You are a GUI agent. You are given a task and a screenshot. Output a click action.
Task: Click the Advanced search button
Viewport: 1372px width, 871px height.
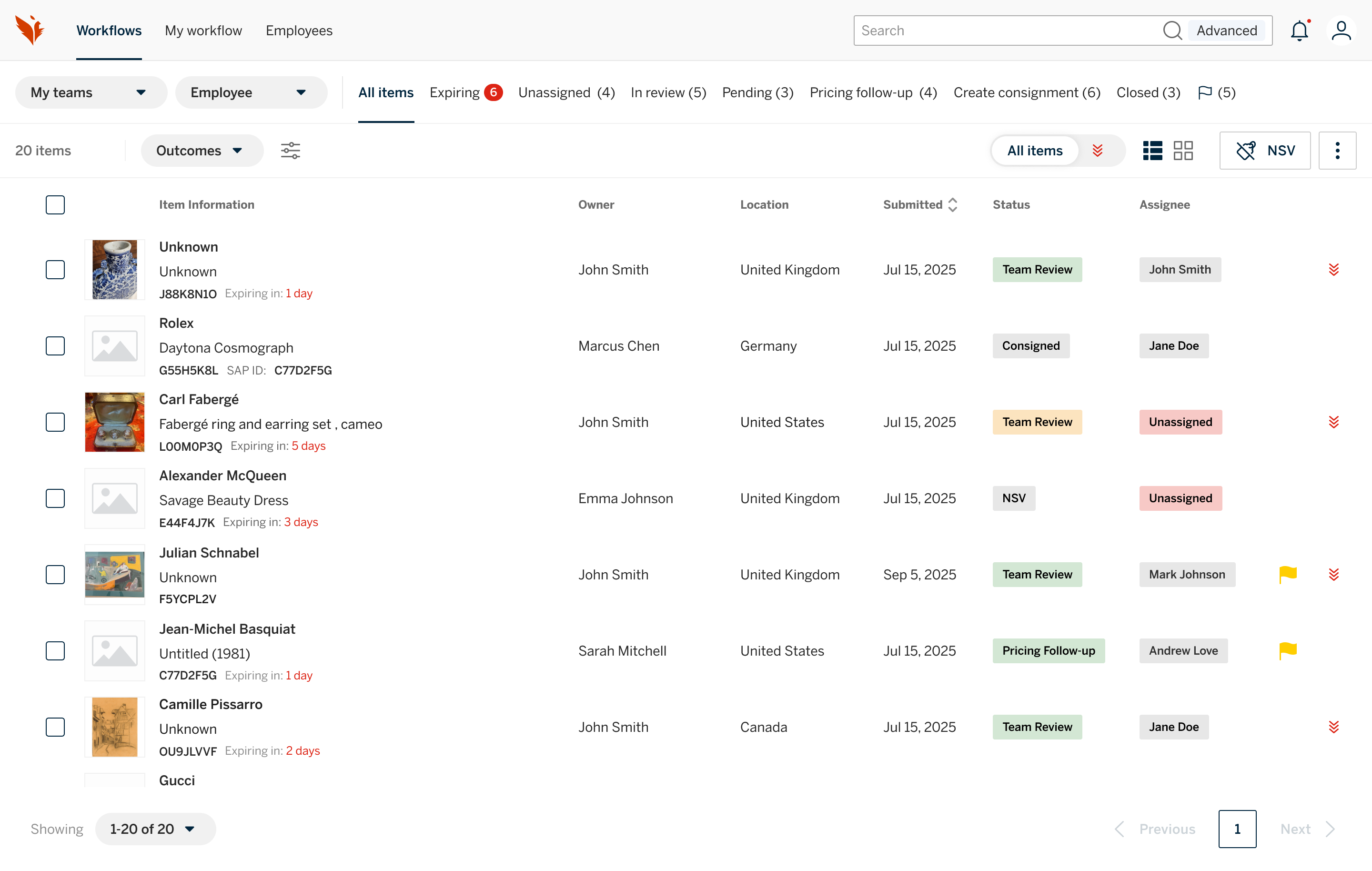pos(1227,30)
